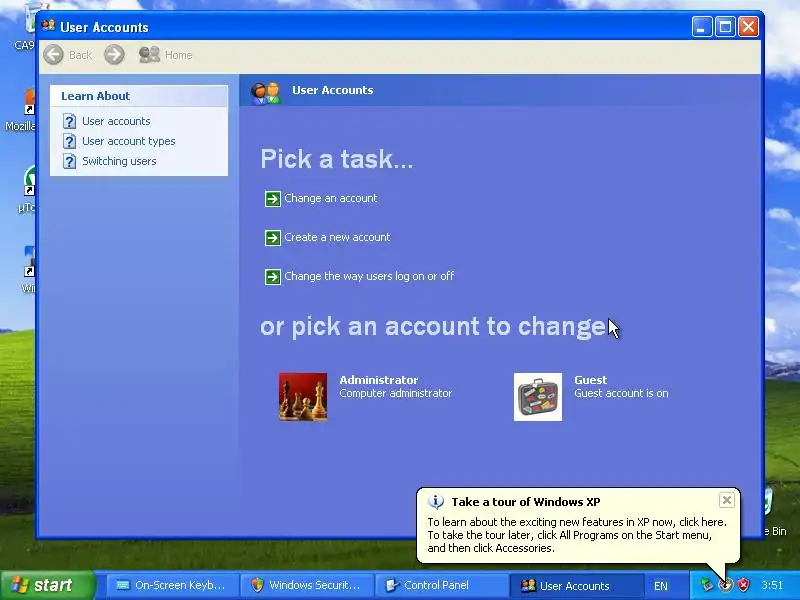
Task: Click the info icon in tour balloon
Action: point(435,502)
